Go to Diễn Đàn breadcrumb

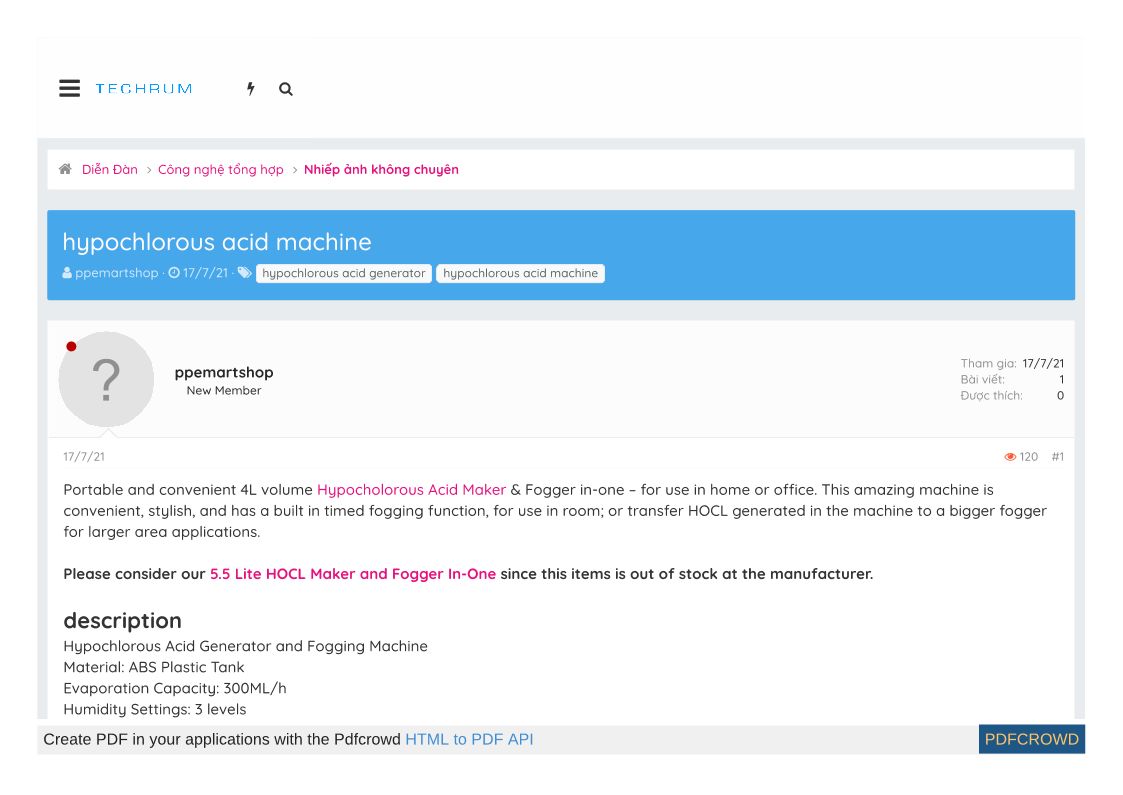click(x=110, y=170)
